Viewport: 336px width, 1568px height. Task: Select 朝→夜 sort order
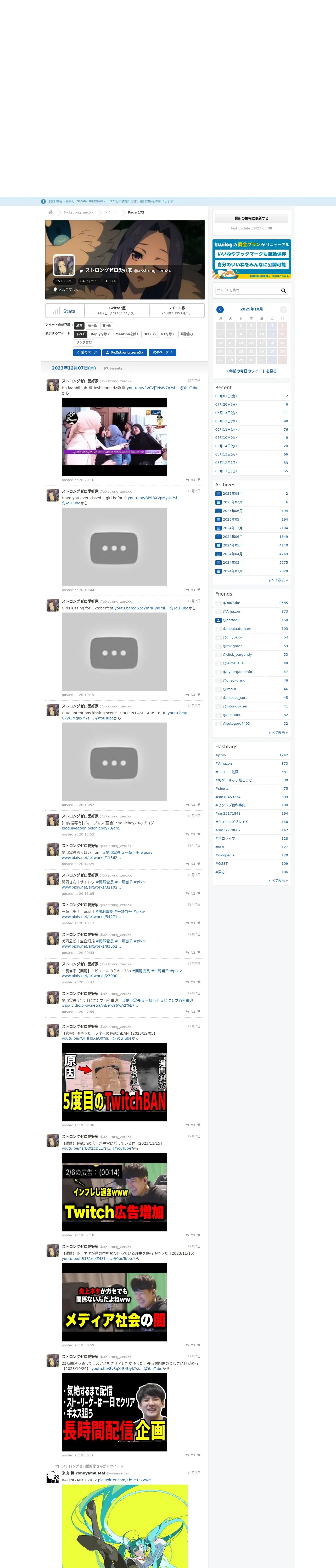point(92,326)
